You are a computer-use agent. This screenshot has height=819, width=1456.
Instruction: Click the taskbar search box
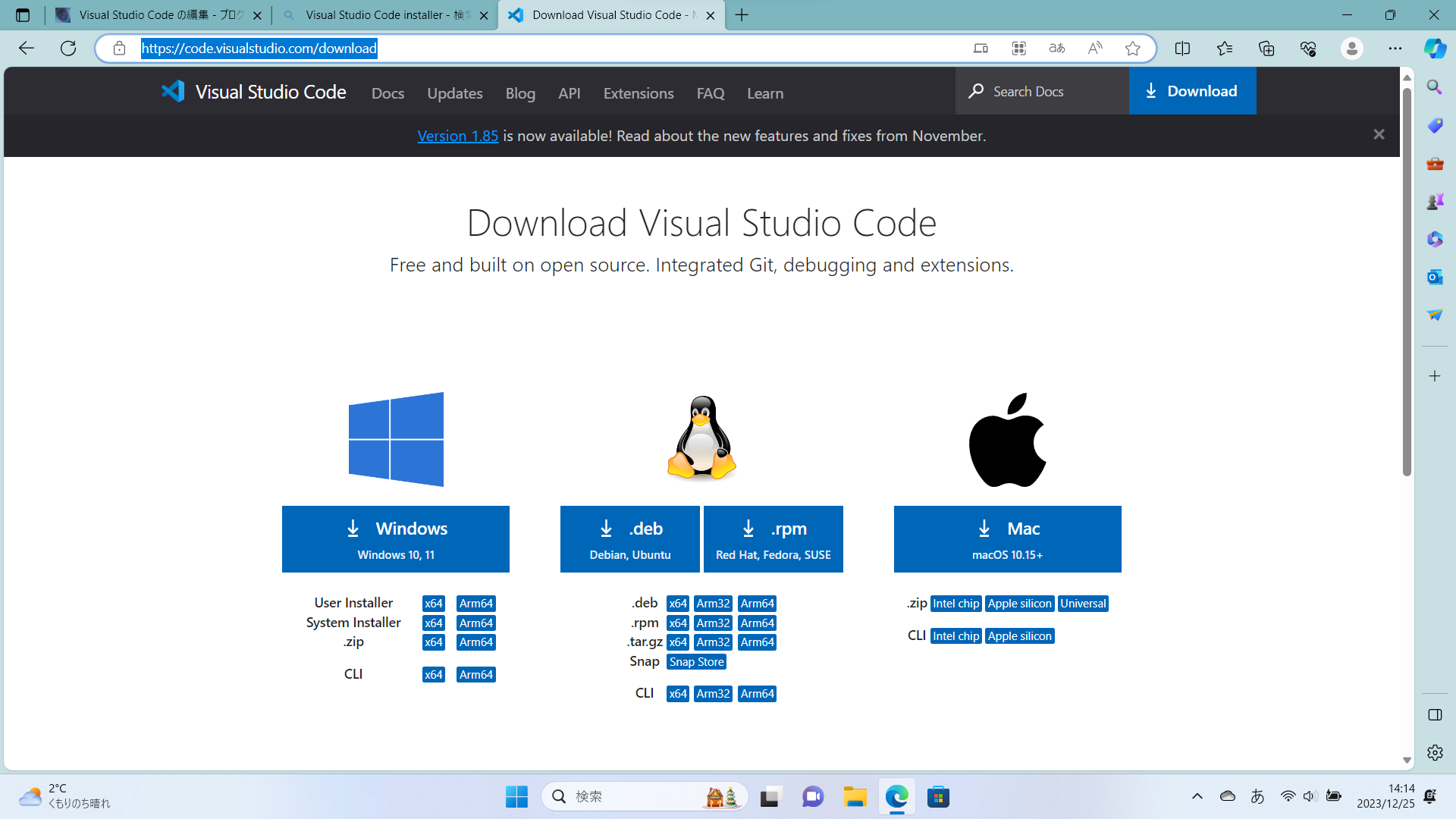[645, 796]
